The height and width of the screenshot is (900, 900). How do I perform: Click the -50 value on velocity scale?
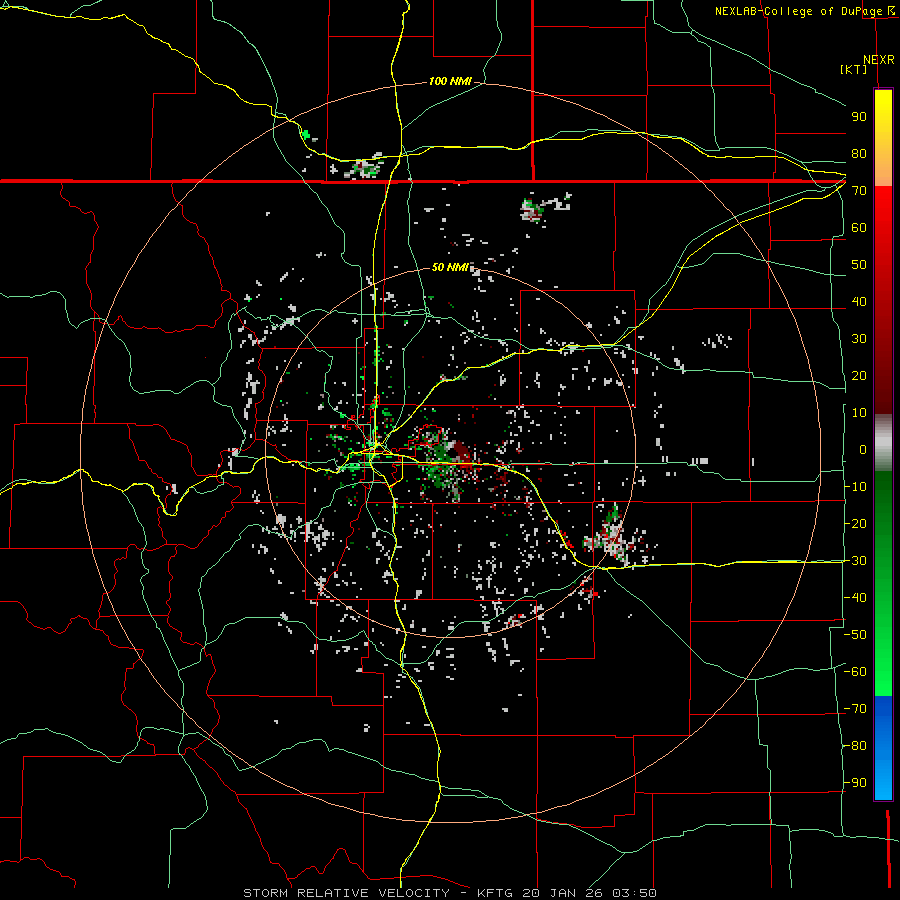click(855, 635)
